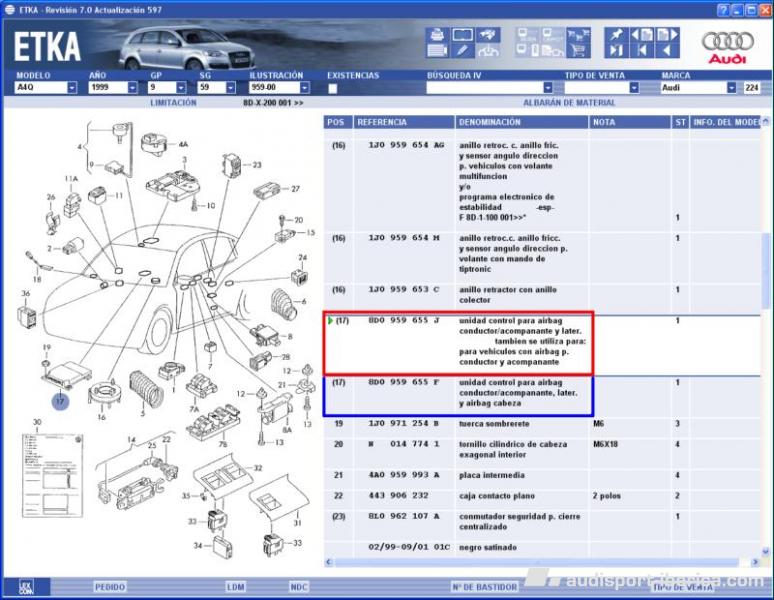Click the horizontal scrollbar right arrow

(755, 562)
